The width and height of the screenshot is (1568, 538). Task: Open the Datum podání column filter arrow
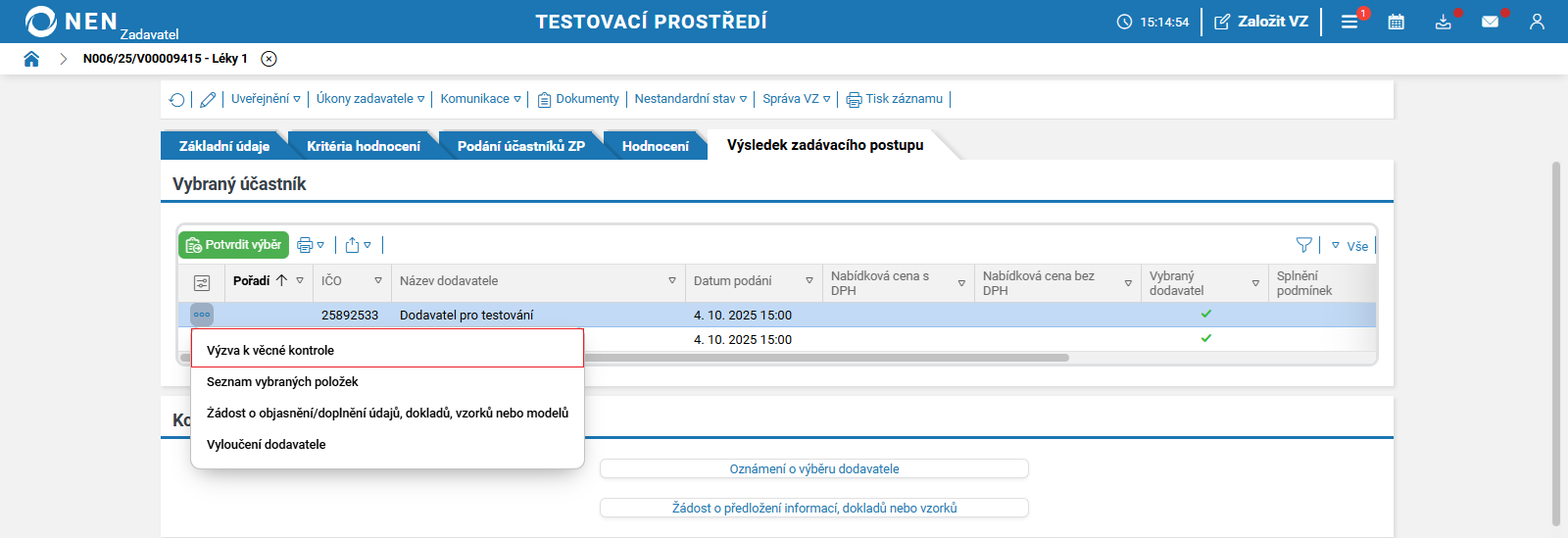[x=809, y=280]
